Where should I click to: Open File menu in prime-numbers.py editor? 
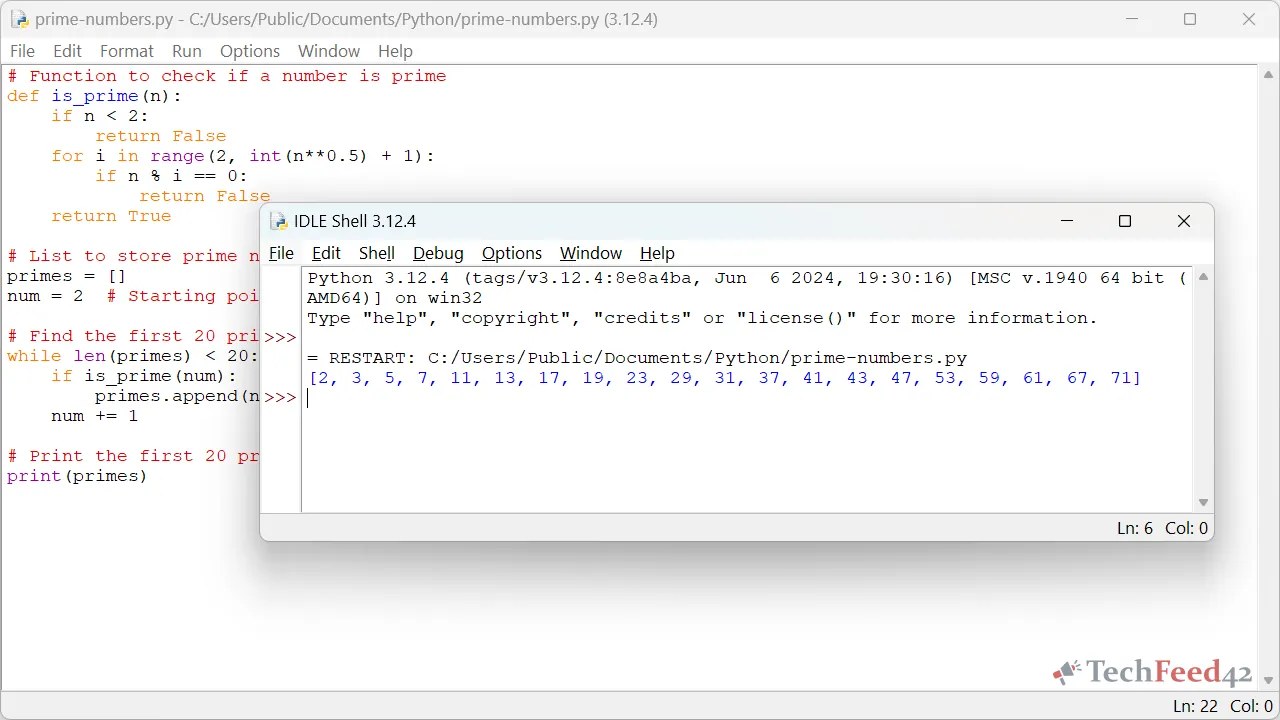point(22,51)
